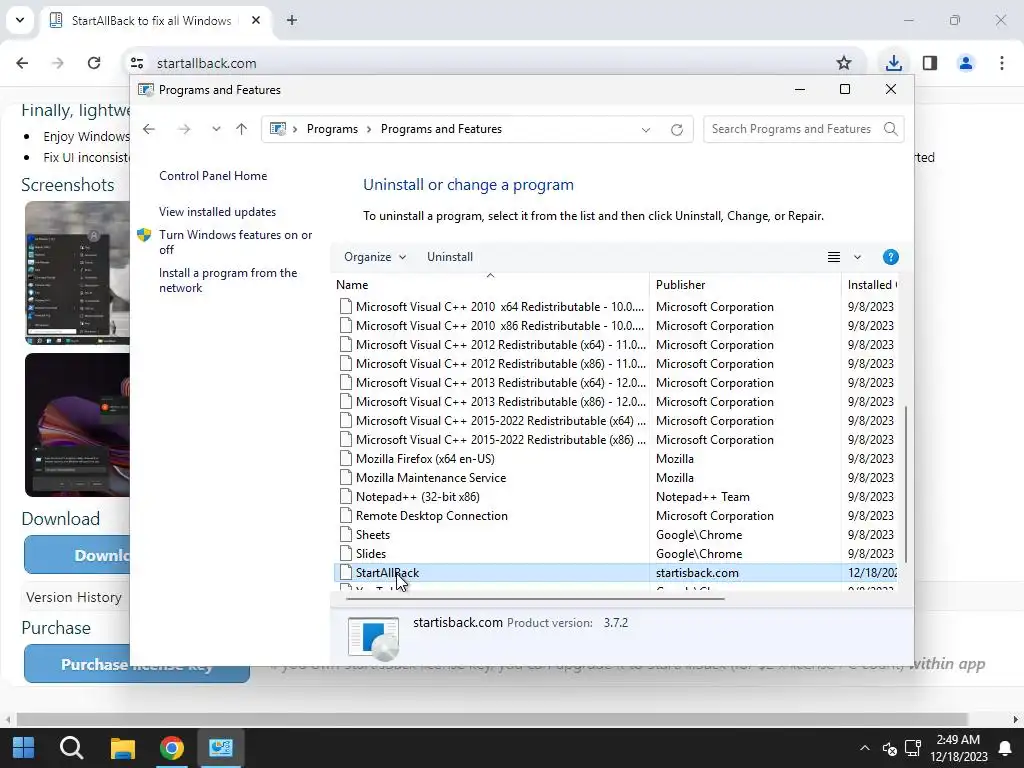Open Chrome three-dot menu
Viewport: 1024px width, 768px height.
pyautogui.click(x=1002, y=63)
